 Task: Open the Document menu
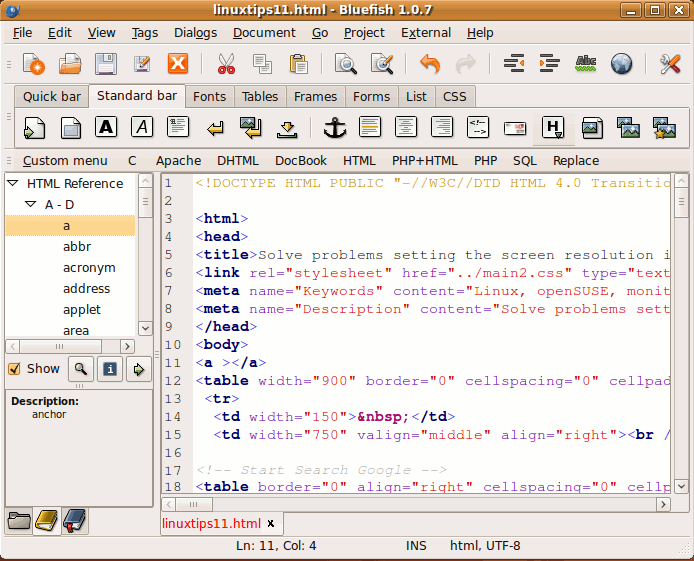coord(264,33)
